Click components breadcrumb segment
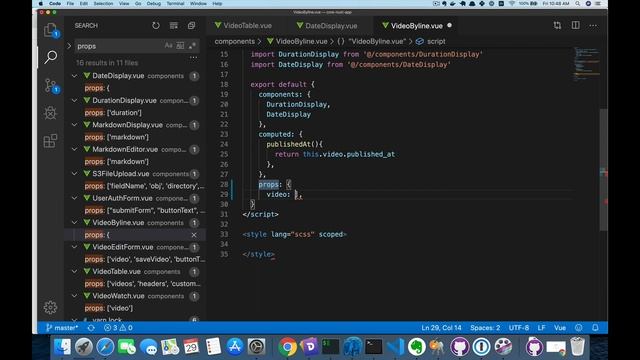Screen dimensions: 640x360 234,41
